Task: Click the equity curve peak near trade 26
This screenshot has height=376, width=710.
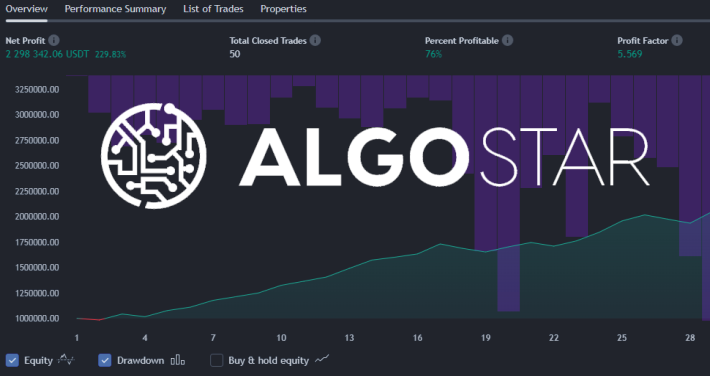Action: (x=645, y=215)
